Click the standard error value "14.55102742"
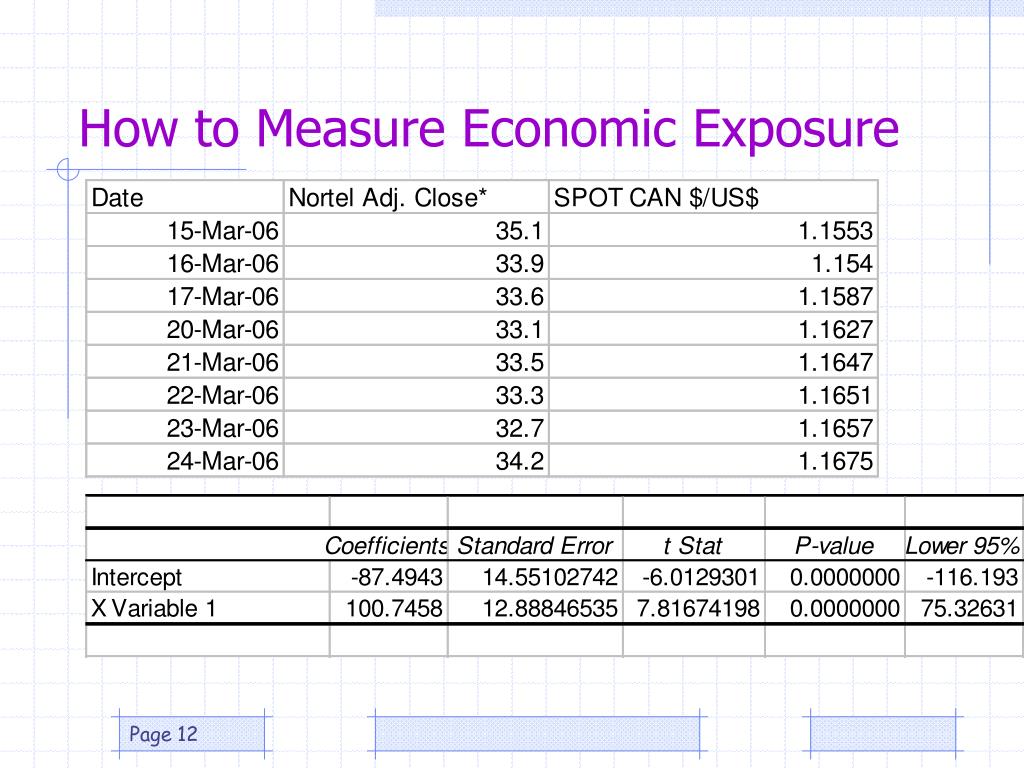This screenshot has width=1024, height=768. point(536,577)
